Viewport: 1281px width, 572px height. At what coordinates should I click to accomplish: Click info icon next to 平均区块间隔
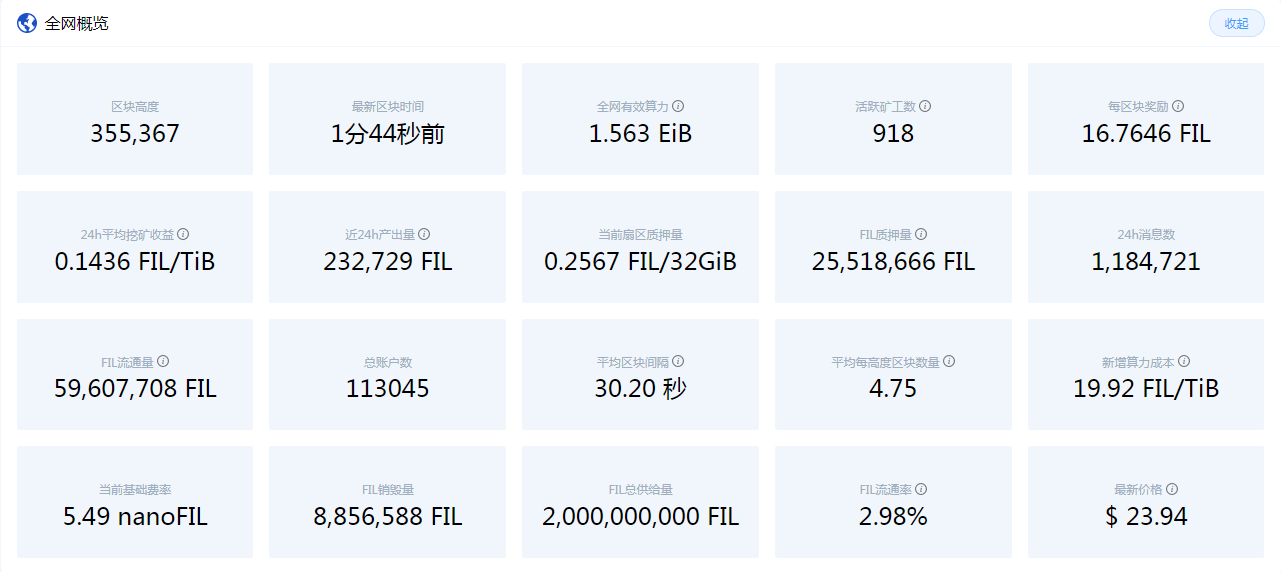point(678,362)
